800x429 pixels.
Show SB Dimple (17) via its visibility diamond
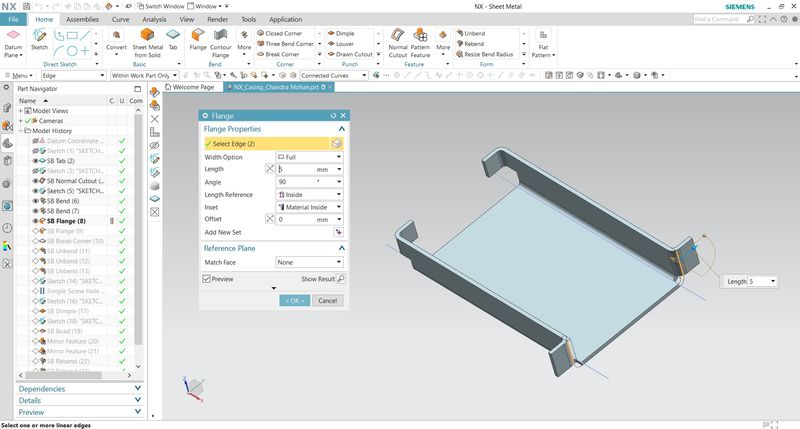coord(35,311)
